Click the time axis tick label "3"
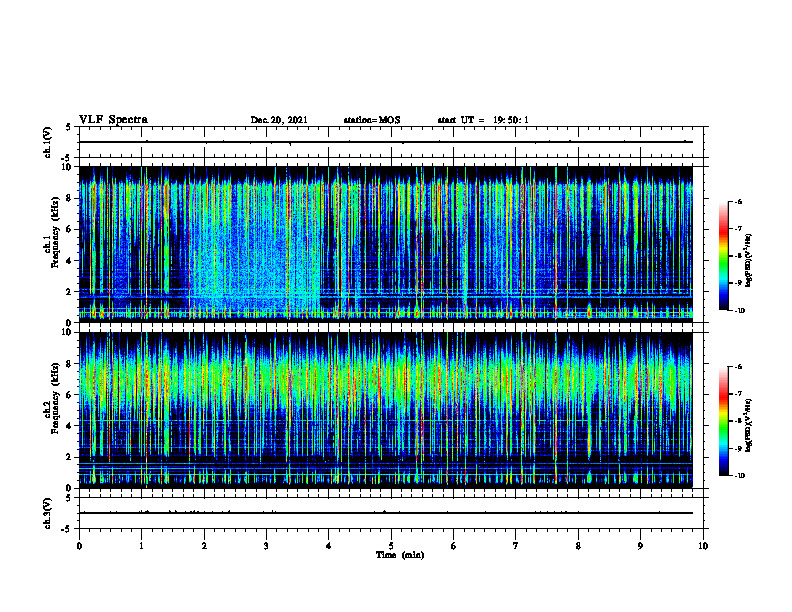Image resolution: width=792 pixels, height=612 pixels. [x=266, y=546]
